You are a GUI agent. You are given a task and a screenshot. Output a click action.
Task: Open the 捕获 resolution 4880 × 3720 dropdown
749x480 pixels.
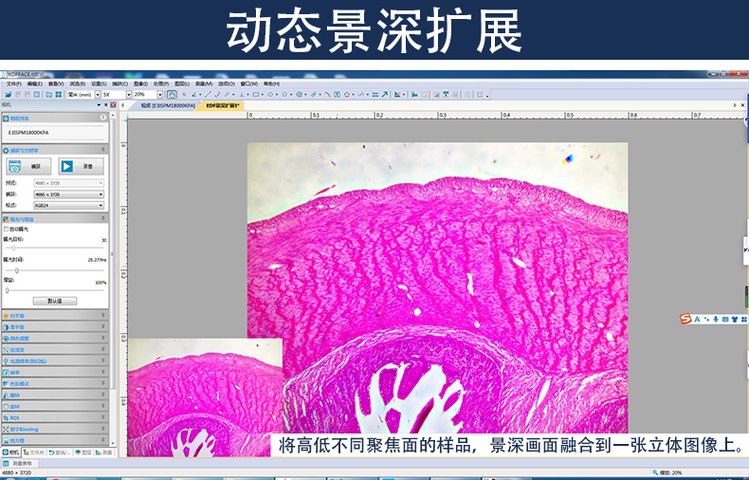pos(68,194)
